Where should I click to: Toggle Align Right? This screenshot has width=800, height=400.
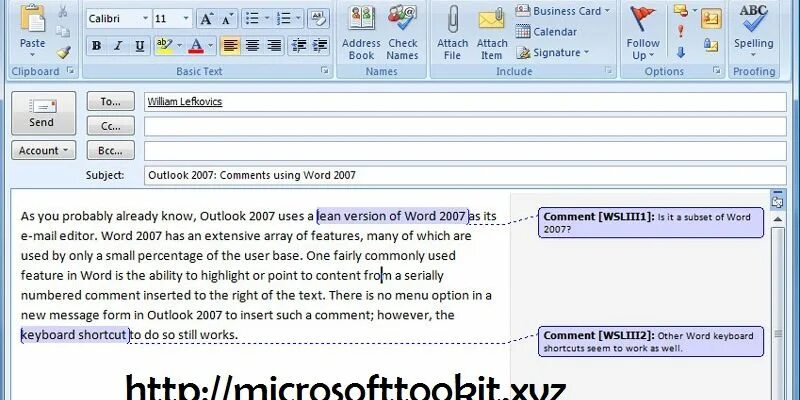tap(274, 46)
